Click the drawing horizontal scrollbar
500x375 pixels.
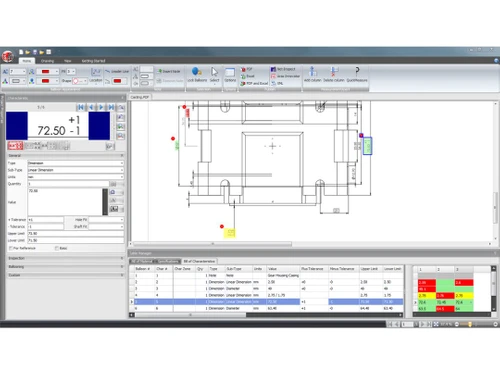click(x=213, y=244)
